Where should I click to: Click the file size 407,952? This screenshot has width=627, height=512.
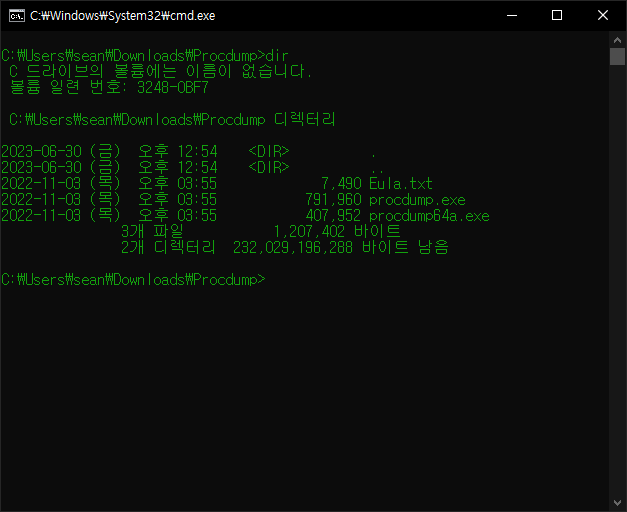point(333,216)
